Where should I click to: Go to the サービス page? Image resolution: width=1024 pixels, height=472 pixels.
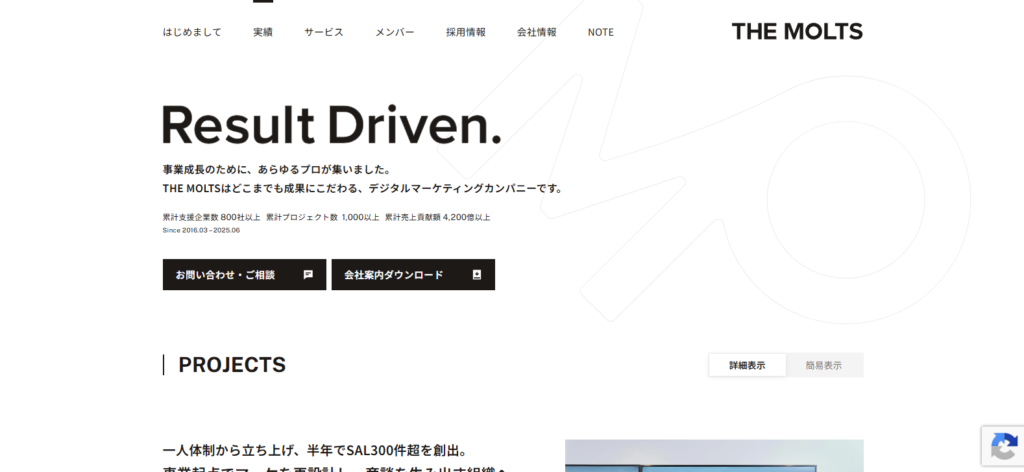[323, 32]
